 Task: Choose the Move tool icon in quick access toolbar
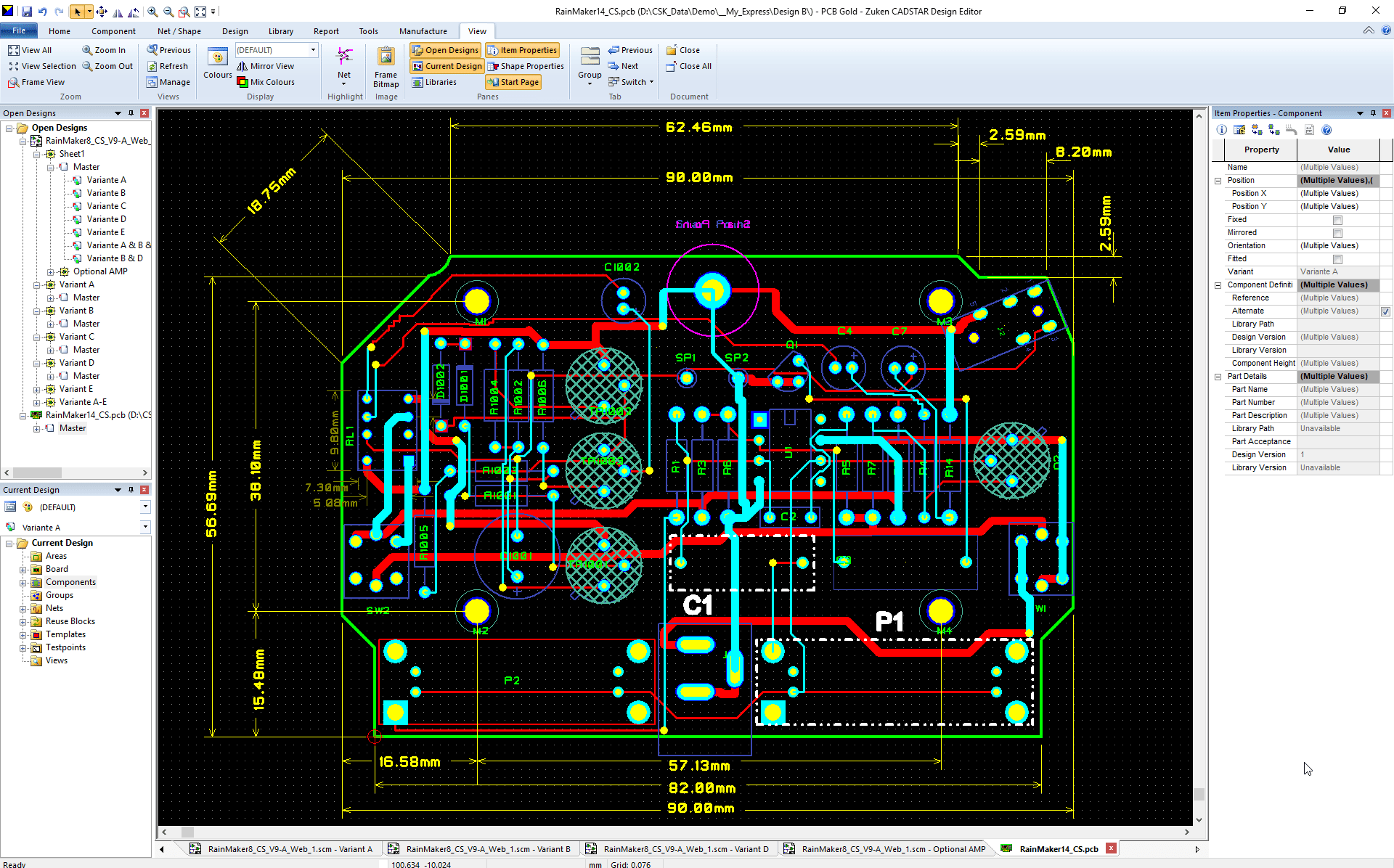point(102,12)
